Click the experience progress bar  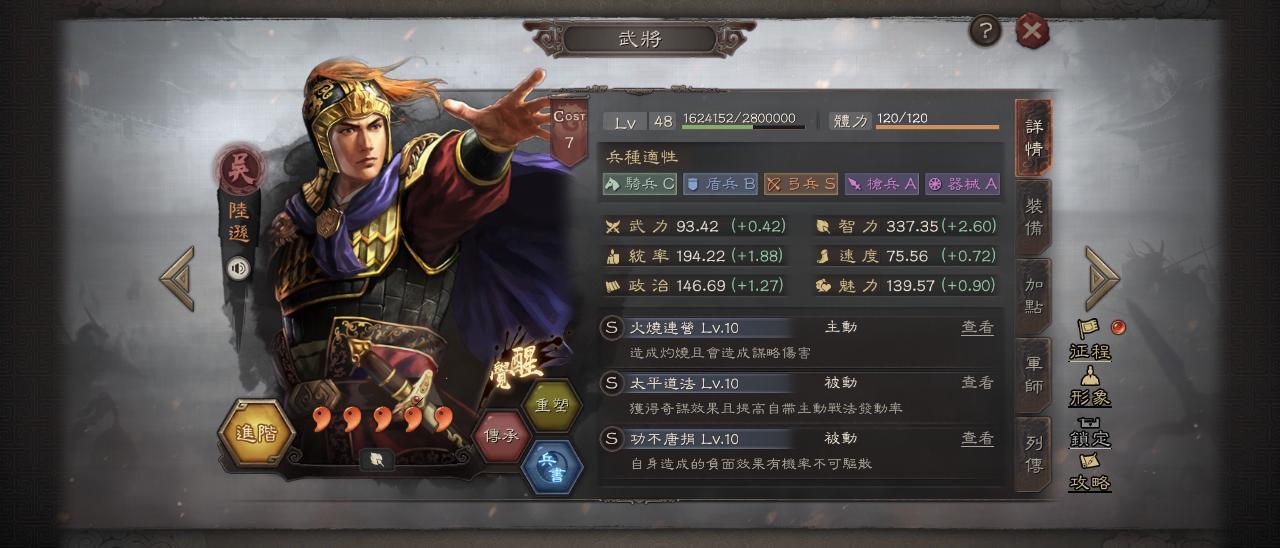point(743,127)
